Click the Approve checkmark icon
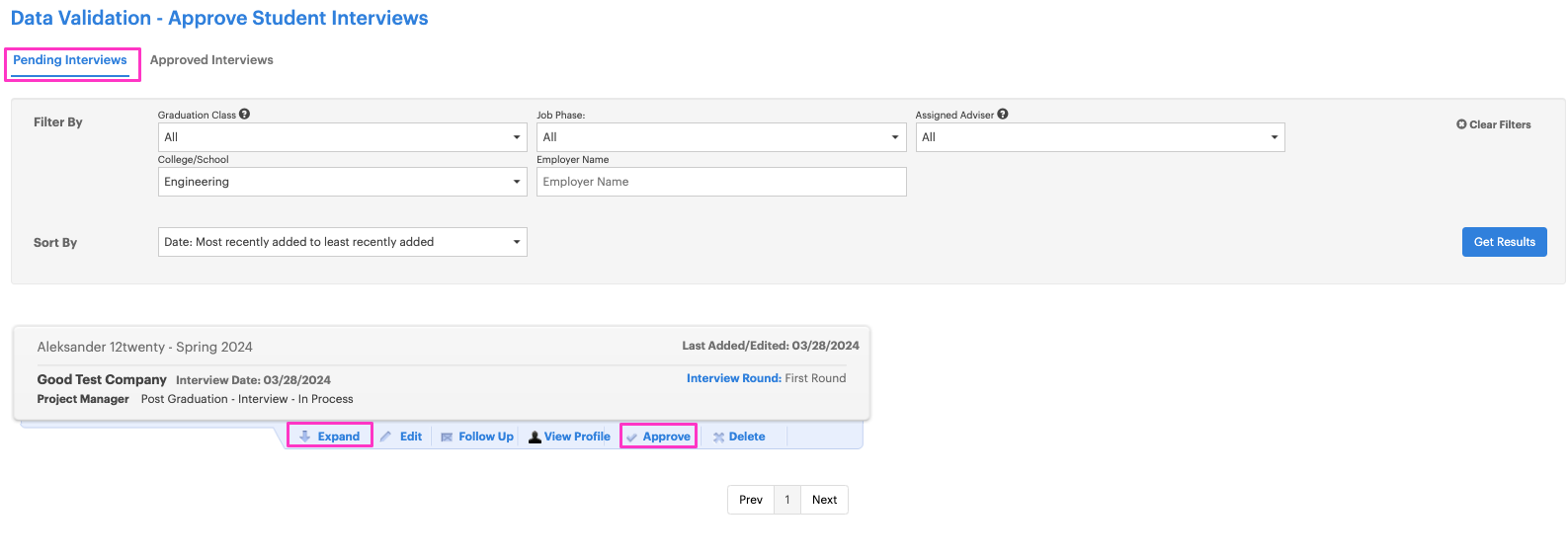 click(x=632, y=437)
